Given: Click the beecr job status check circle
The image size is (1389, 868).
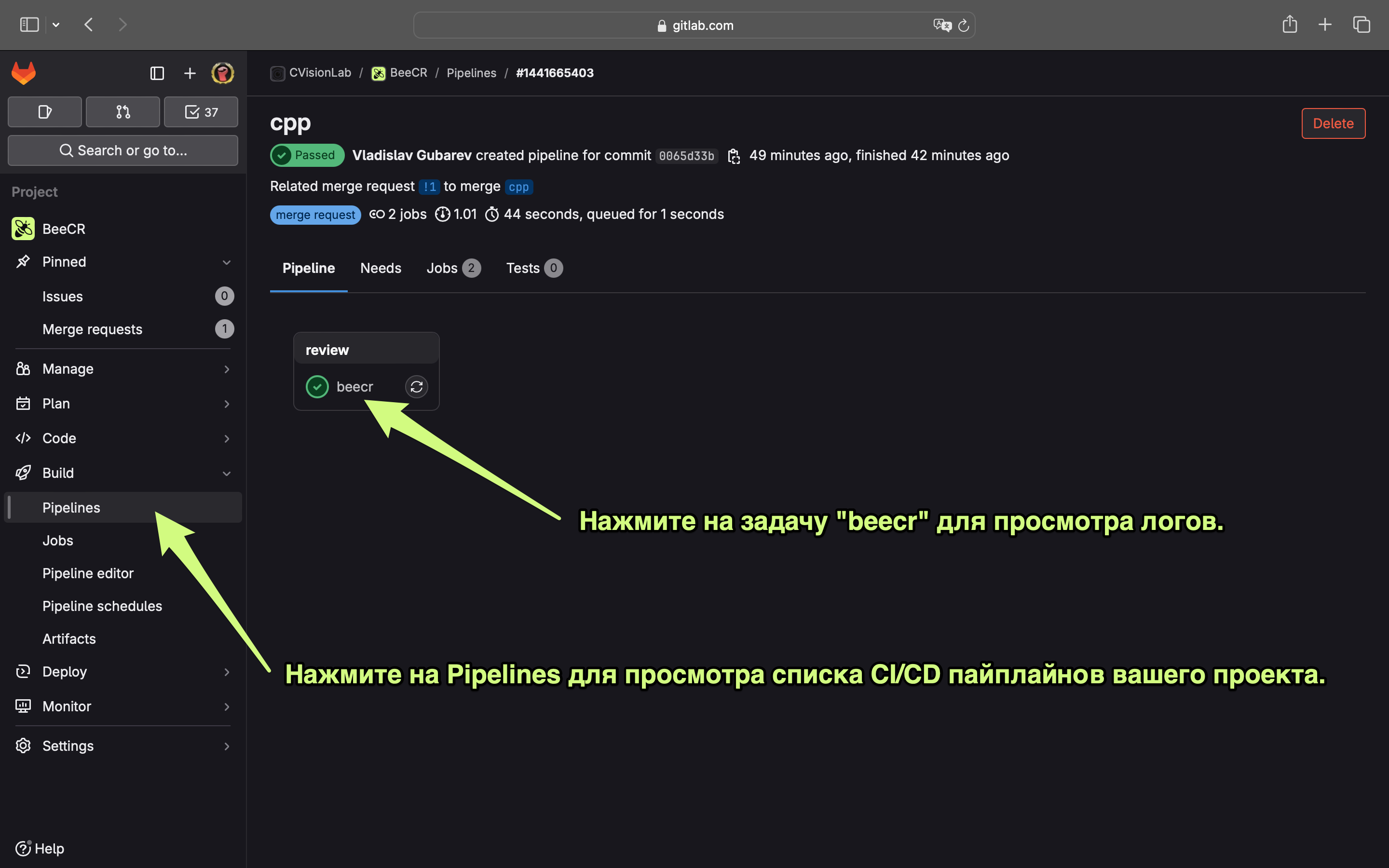Looking at the screenshot, I should pyautogui.click(x=317, y=386).
